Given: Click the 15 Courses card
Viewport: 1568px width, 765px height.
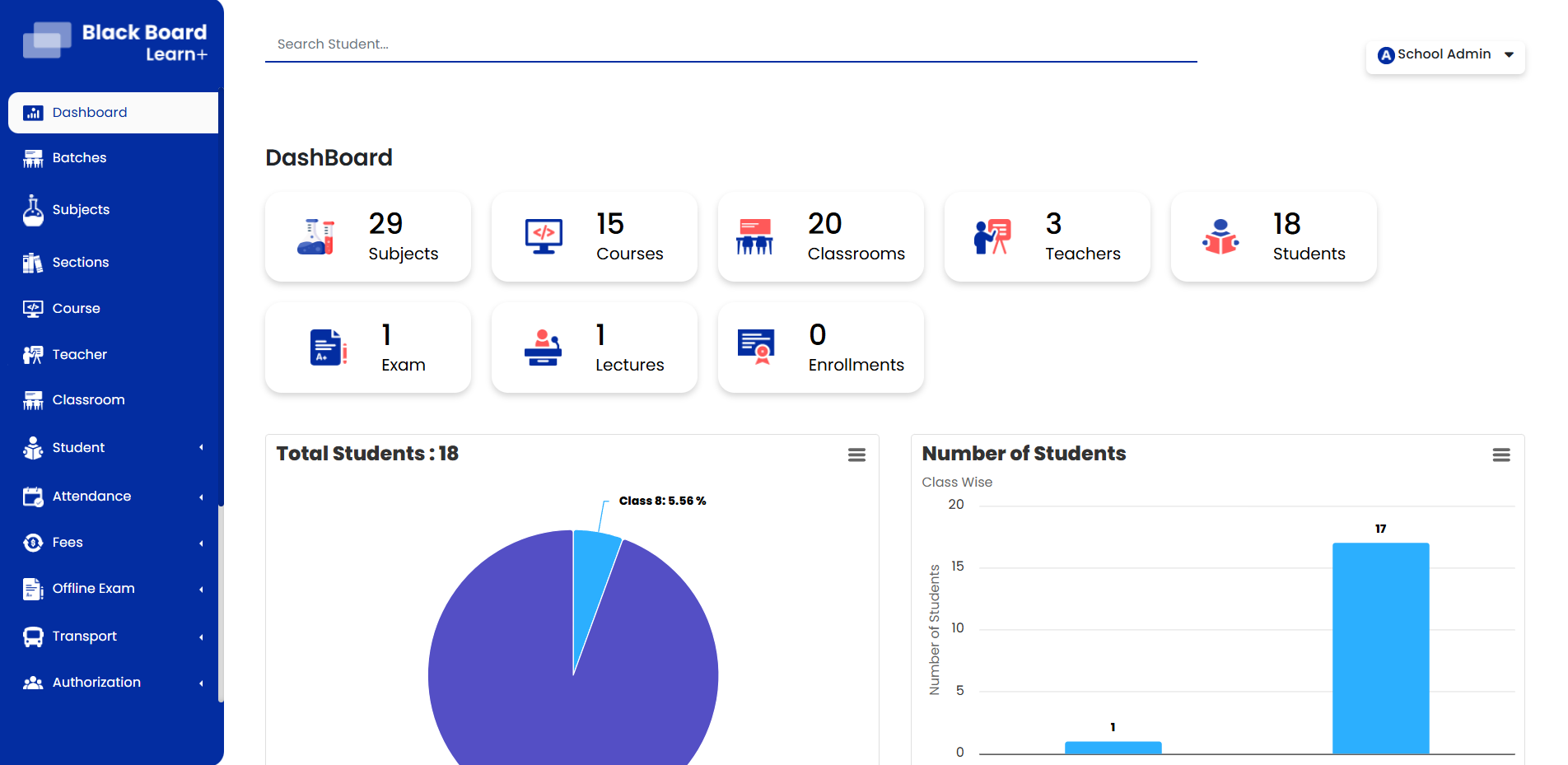Looking at the screenshot, I should 594,237.
